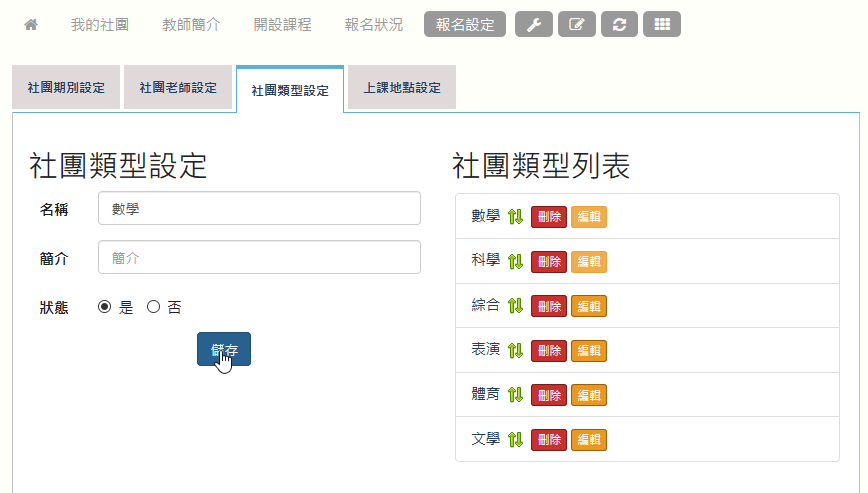Edit the 體育 club type

(x=589, y=395)
